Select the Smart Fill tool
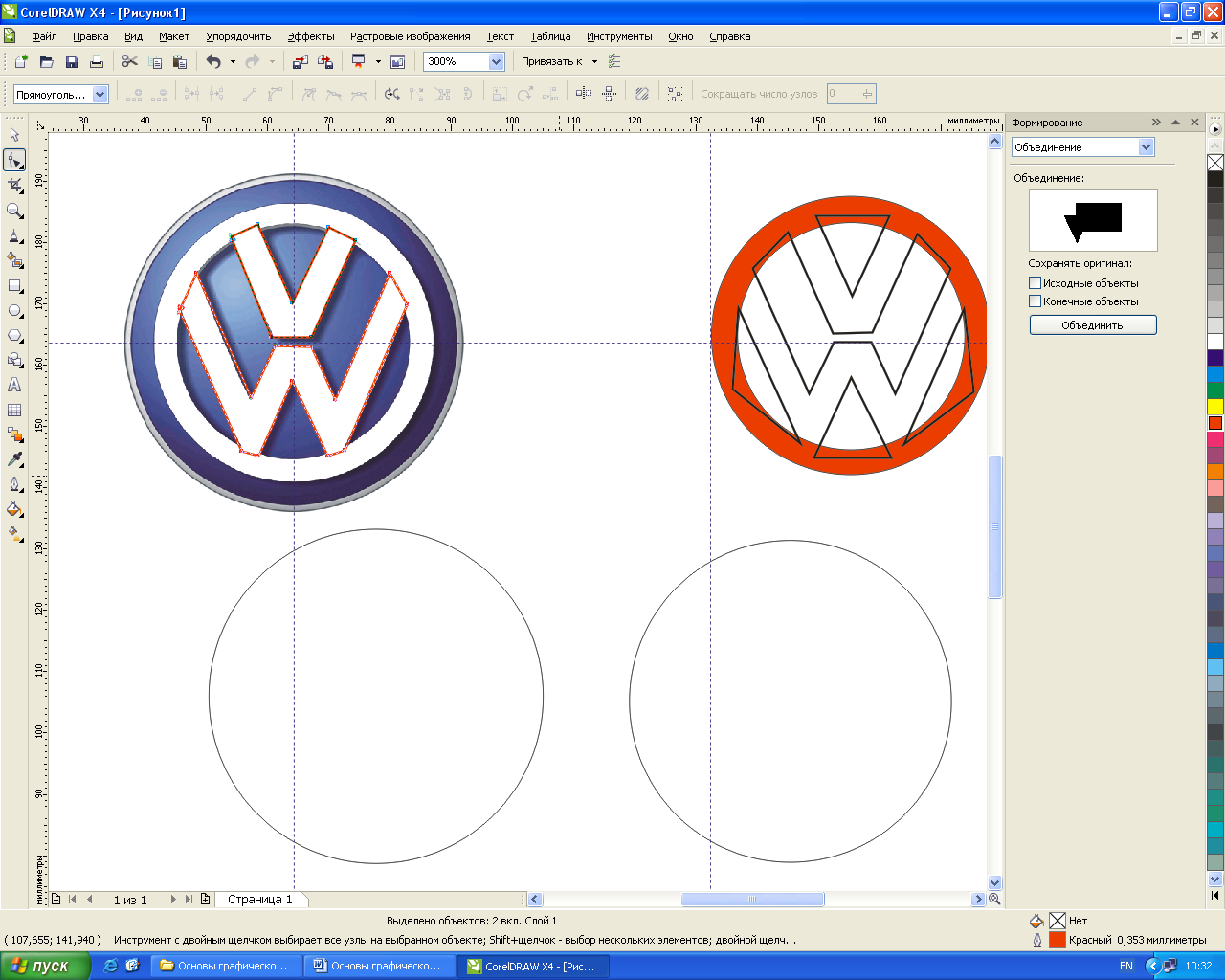This screenshot has height=980, width=1225. click(14, 260)
